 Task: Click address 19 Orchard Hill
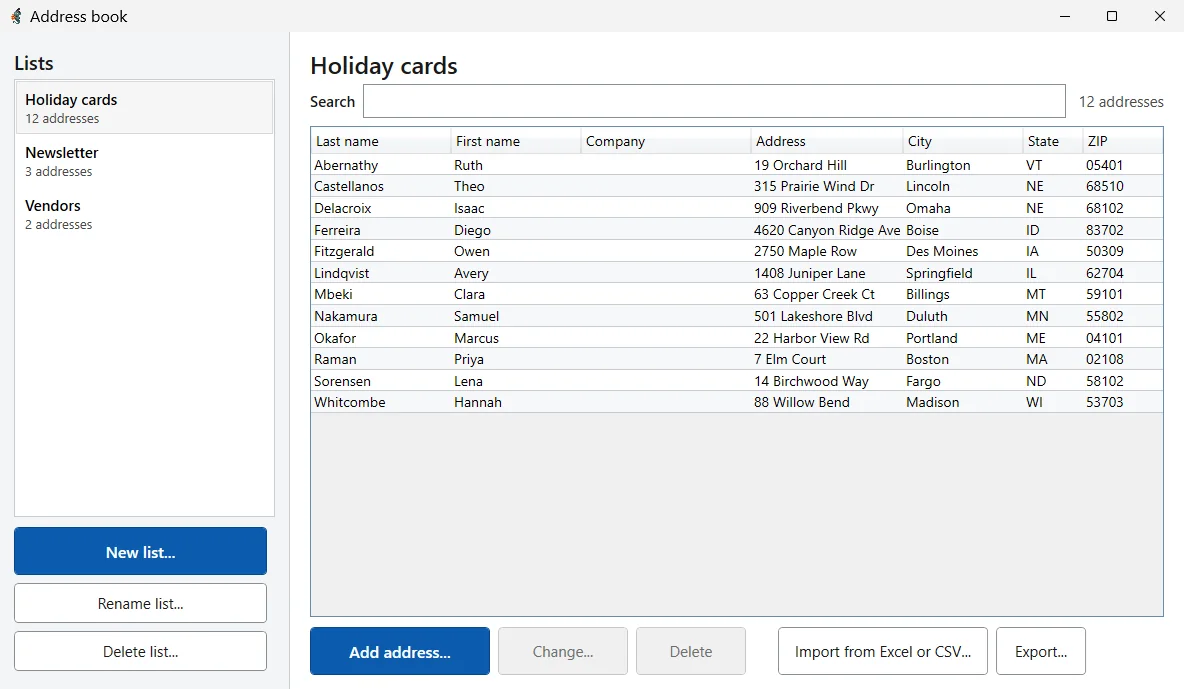[x=800, y=165]
